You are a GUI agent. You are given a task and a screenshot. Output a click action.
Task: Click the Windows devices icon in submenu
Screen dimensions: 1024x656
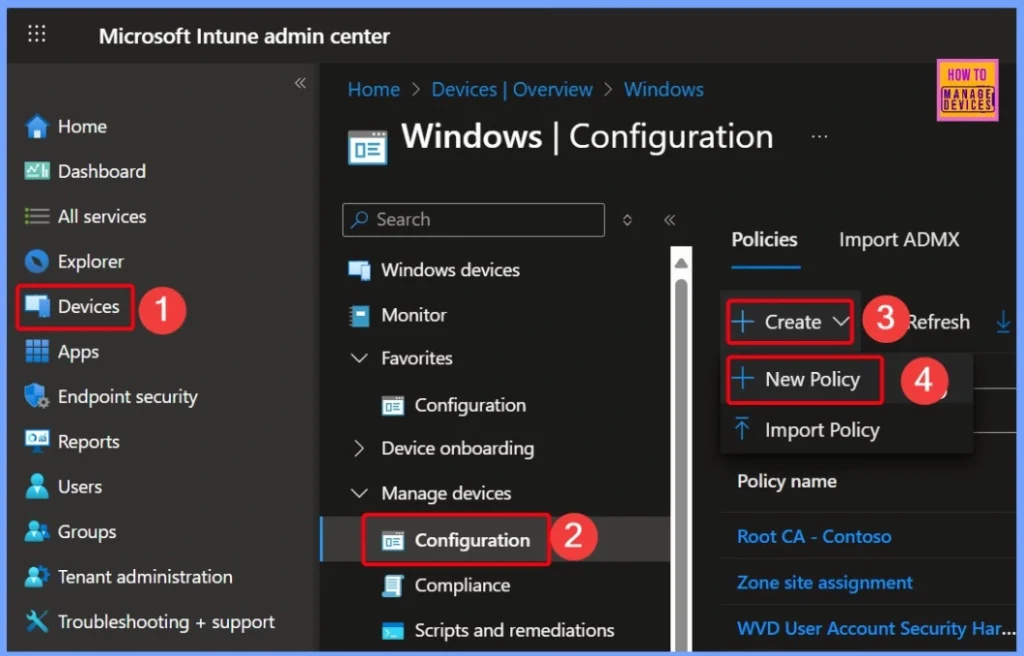tap(359, 270)
